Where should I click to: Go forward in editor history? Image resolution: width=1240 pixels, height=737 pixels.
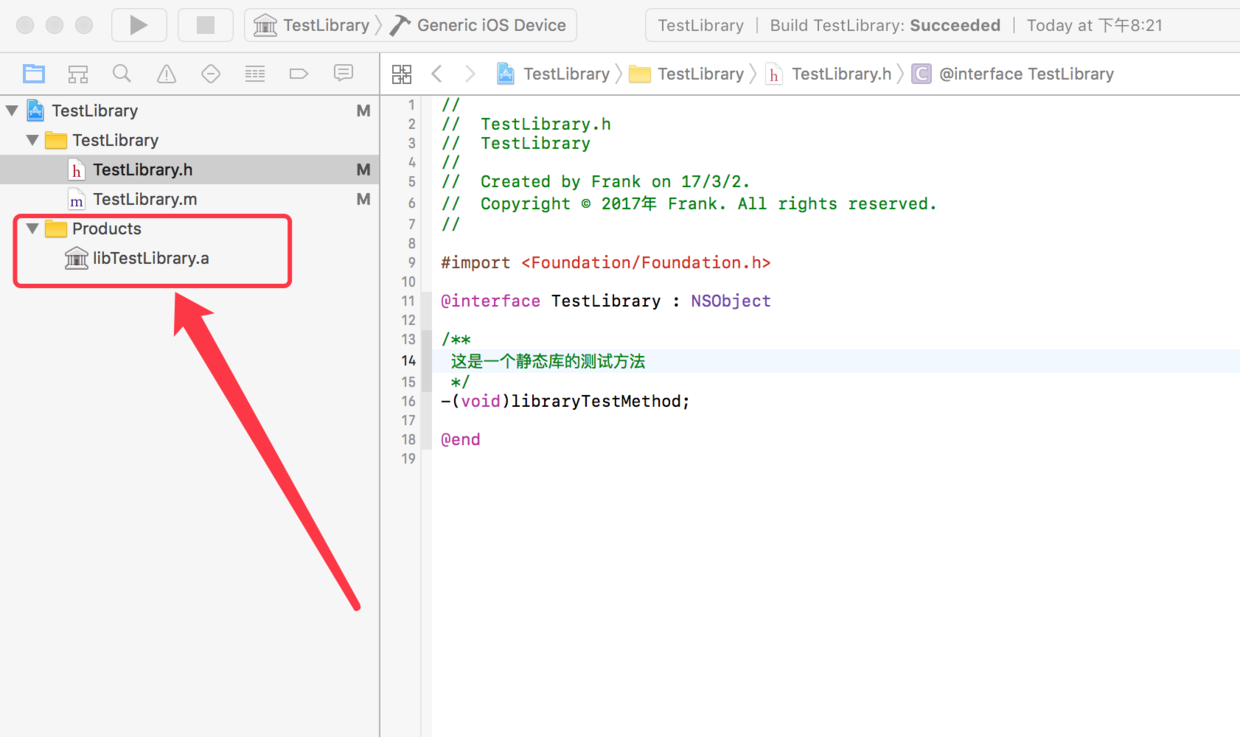pos(470,74)
